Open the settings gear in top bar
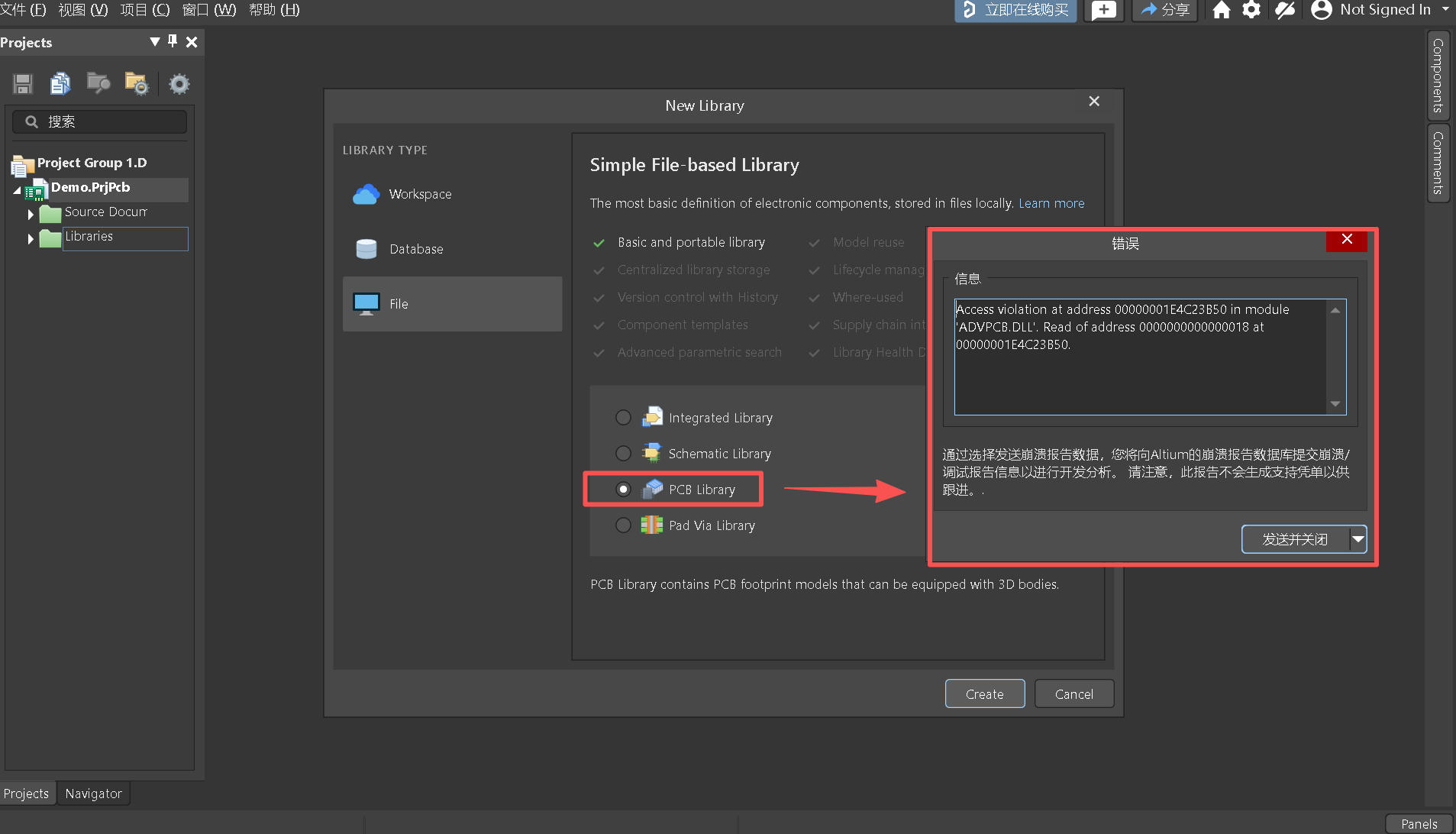 point(1251,10)
